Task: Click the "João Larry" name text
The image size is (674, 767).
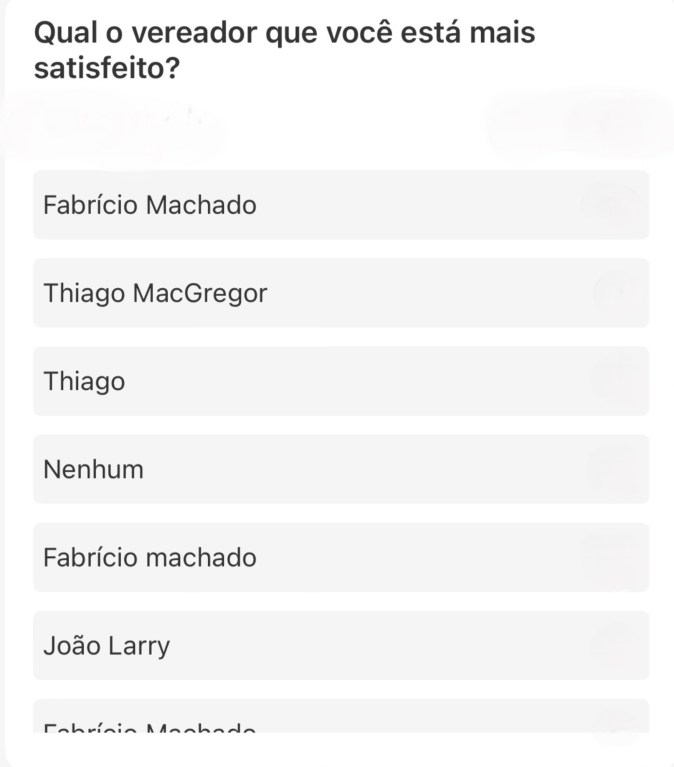Action: tap(106, 645)
